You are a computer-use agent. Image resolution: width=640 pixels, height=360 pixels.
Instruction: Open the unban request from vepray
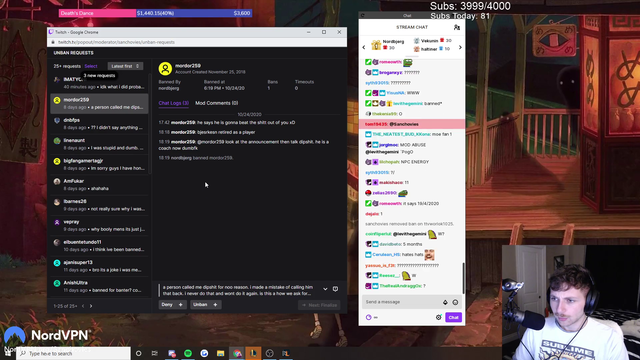coord(99,225)
